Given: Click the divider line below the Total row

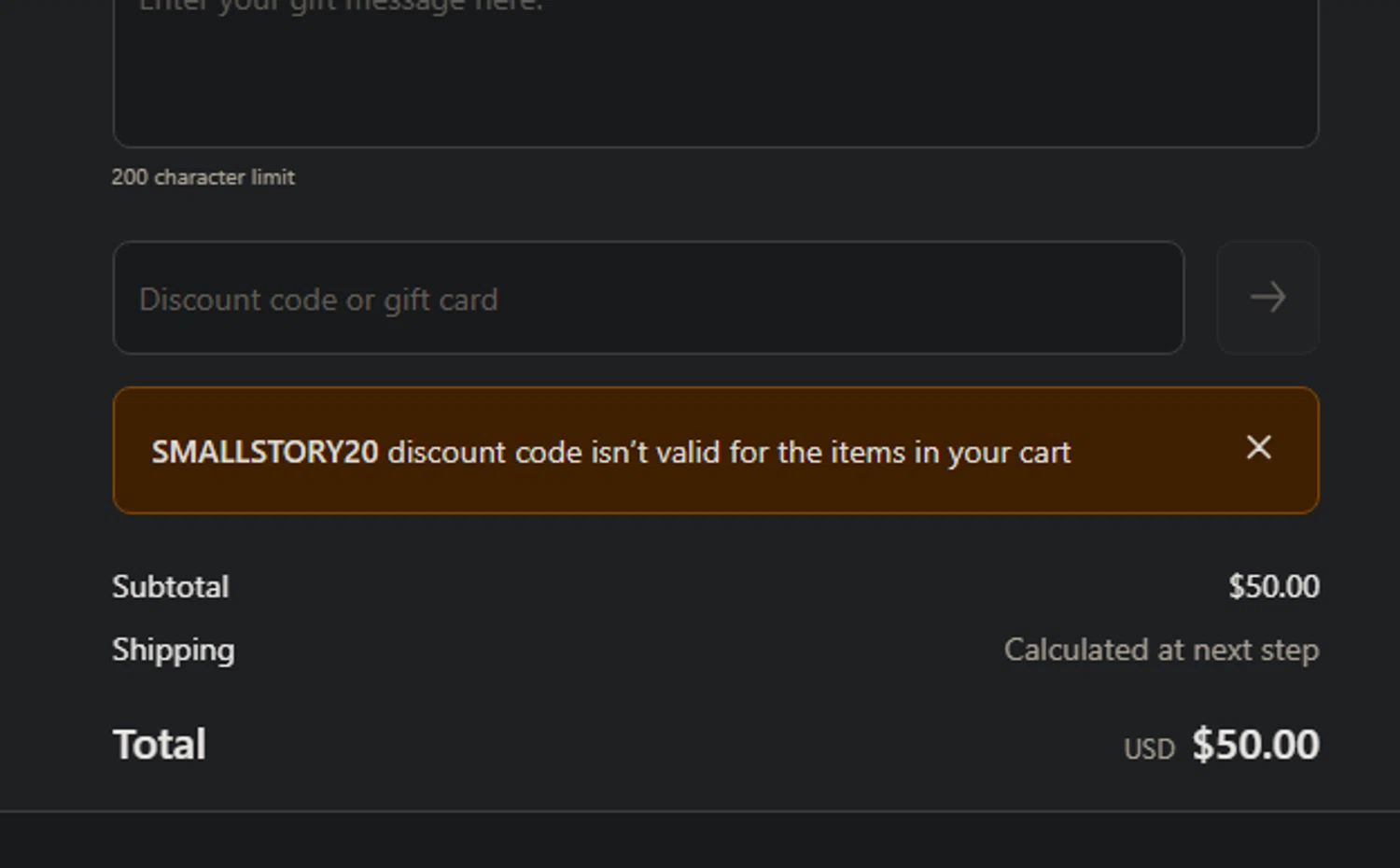Looking at the screenshot, I should (x=700, y=811).
